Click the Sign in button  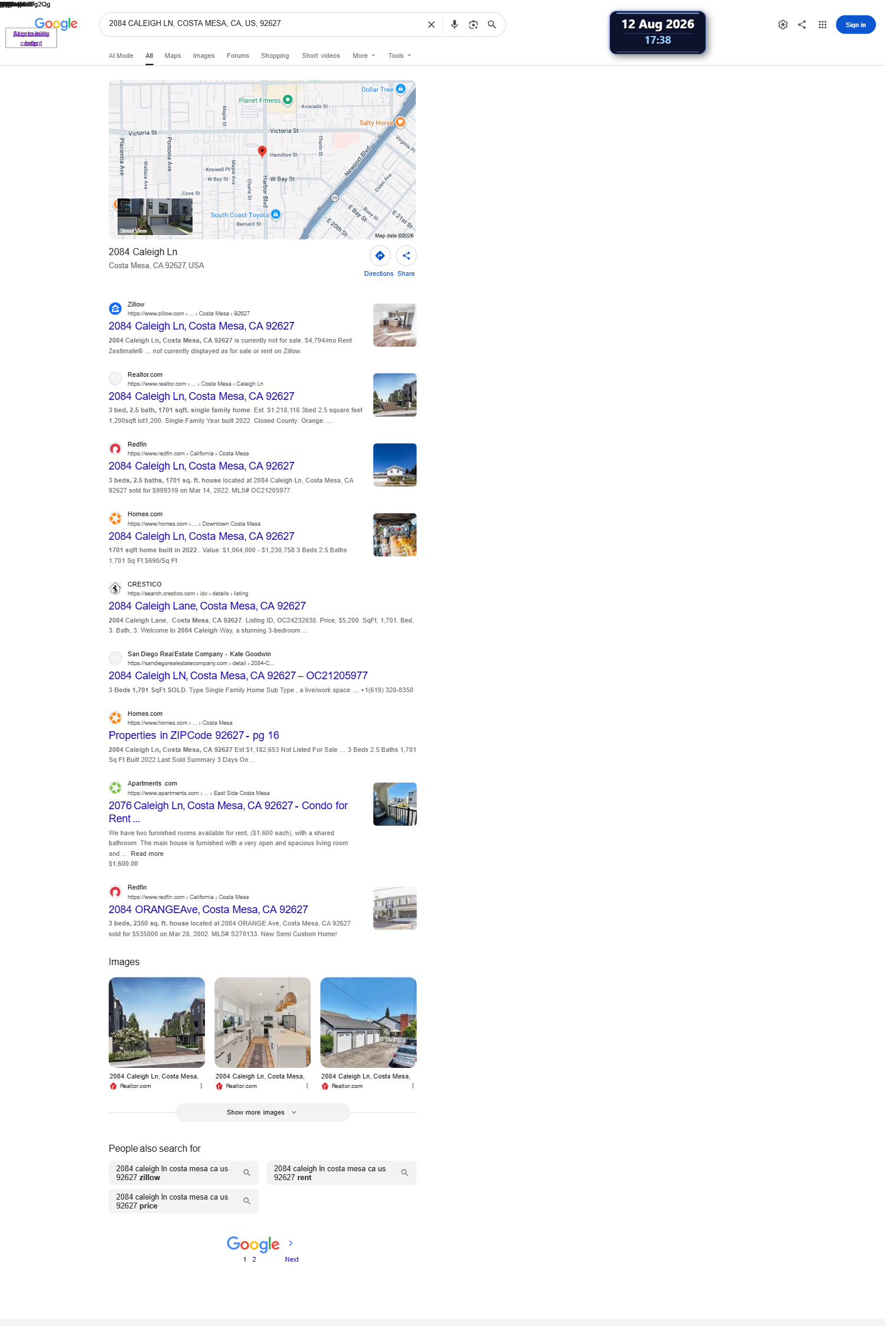tap(855, 25)
